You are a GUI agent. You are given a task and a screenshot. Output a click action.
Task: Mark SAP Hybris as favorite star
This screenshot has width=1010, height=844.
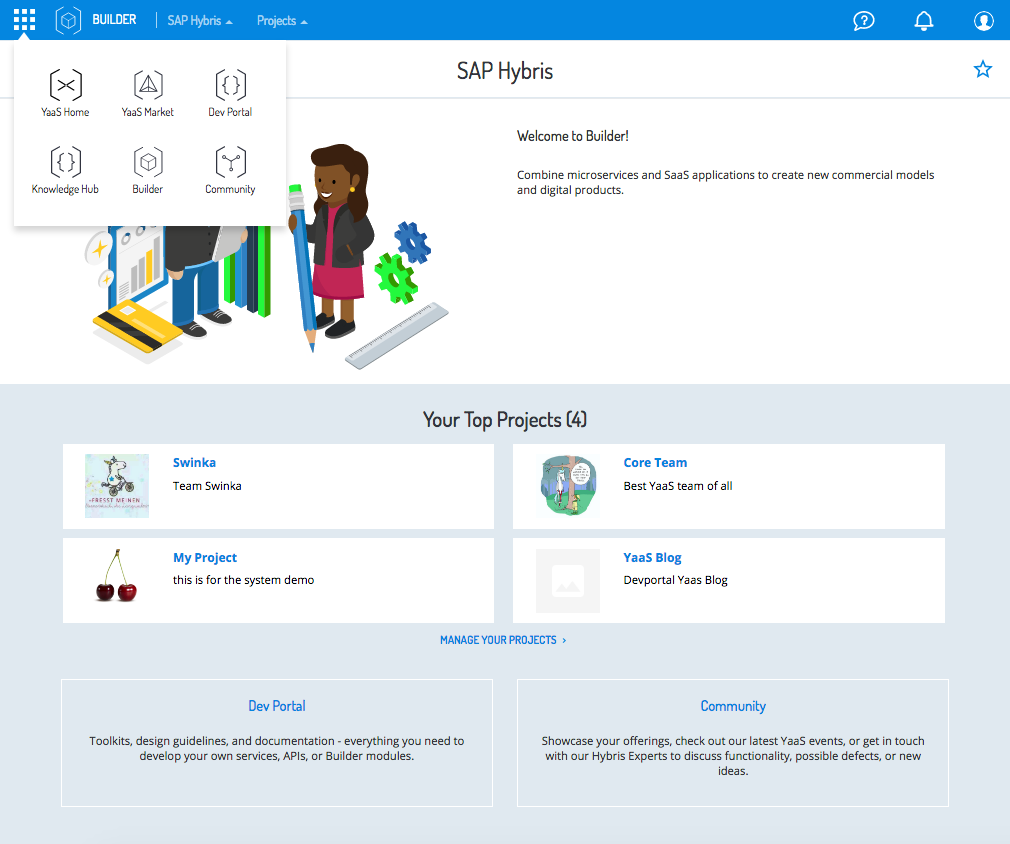tap(982, 69)
